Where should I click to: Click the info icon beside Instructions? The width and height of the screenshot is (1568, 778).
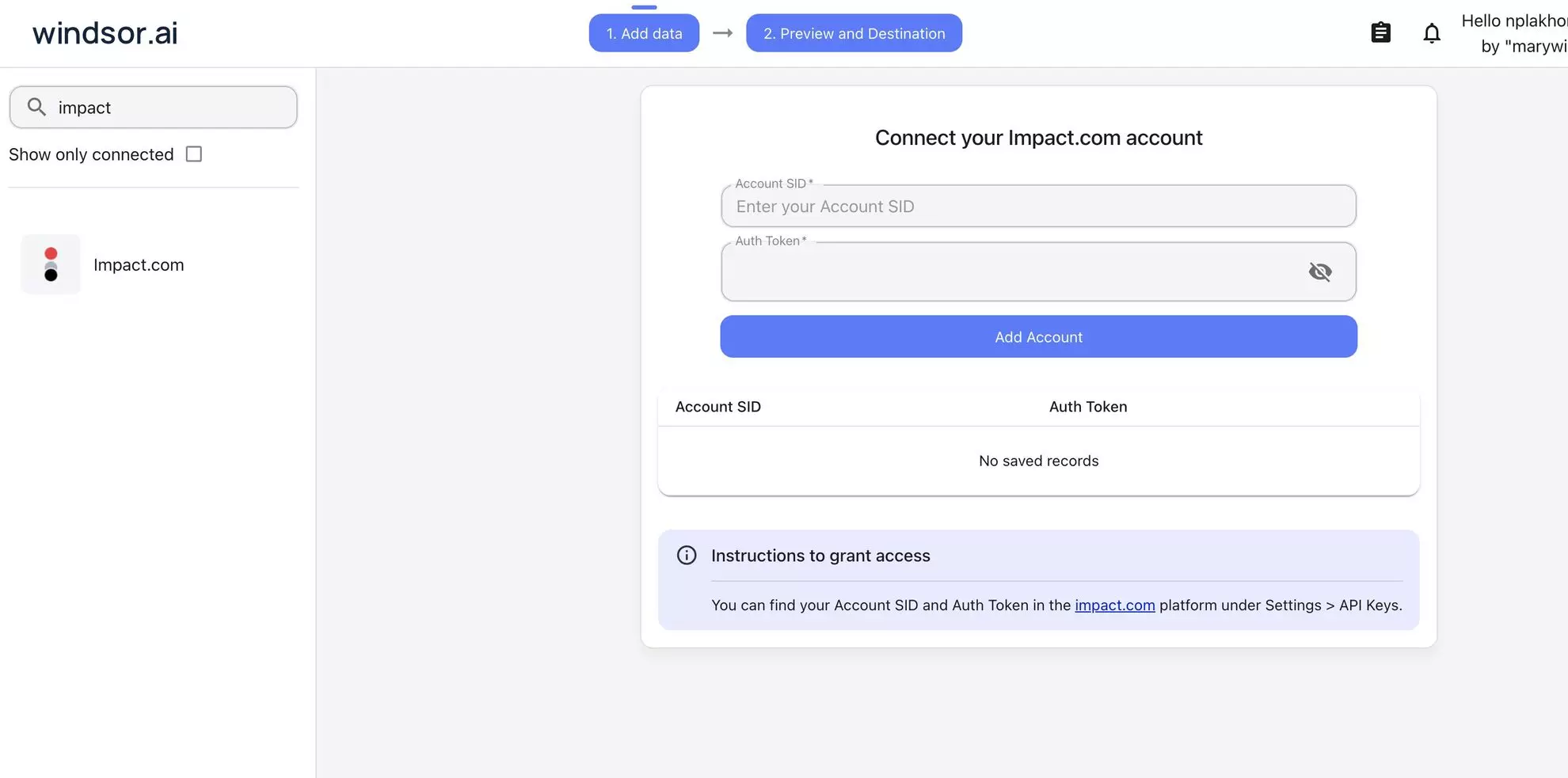pyautogui.click(x=687, y=556)
